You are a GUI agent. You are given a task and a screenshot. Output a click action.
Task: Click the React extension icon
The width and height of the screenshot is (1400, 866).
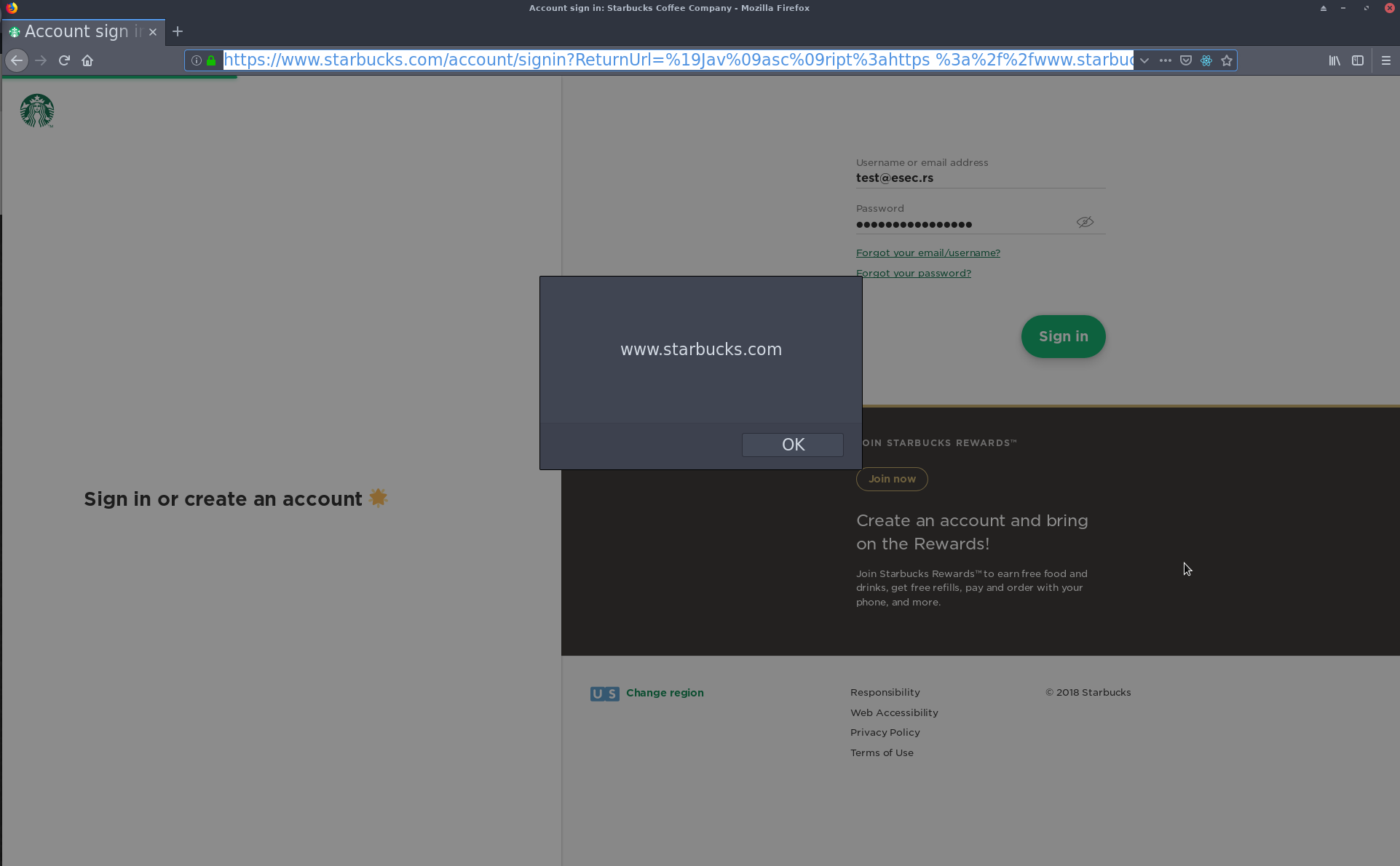tap(1206, 60)
